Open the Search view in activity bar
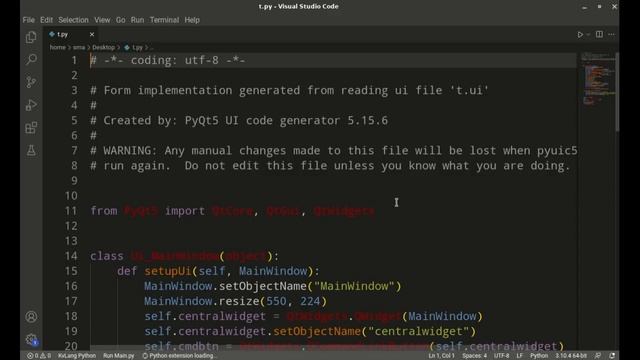This screenshot has height=360, width=640. [31, 60]
